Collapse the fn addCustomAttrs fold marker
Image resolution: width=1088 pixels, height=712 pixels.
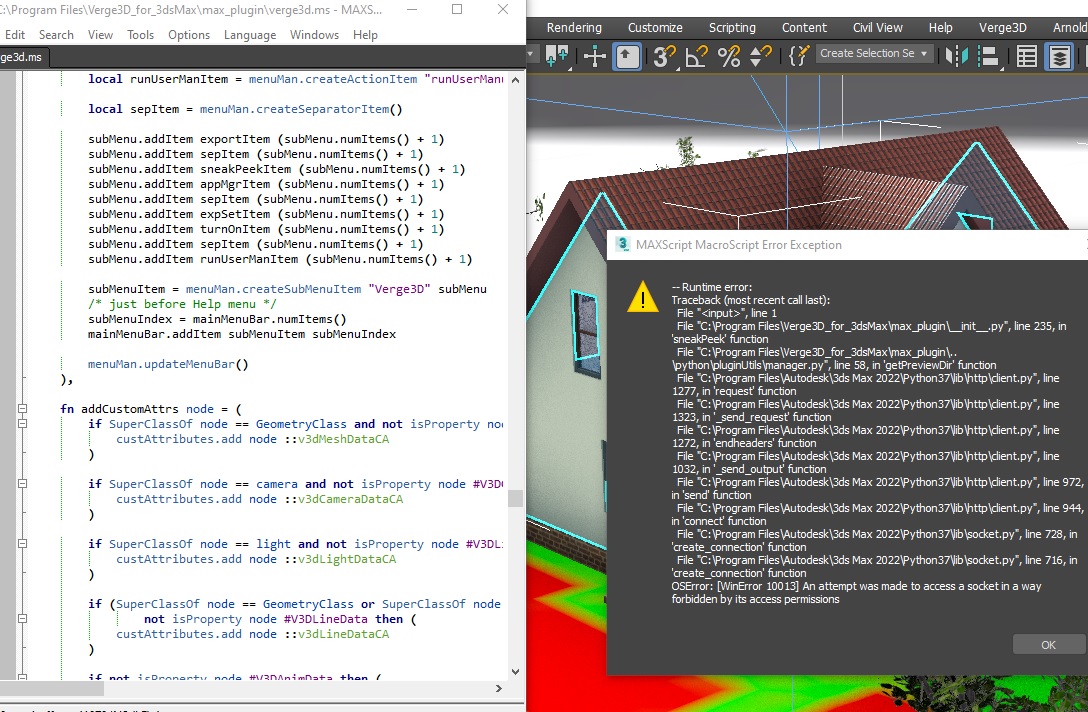(x=22, y=409)
